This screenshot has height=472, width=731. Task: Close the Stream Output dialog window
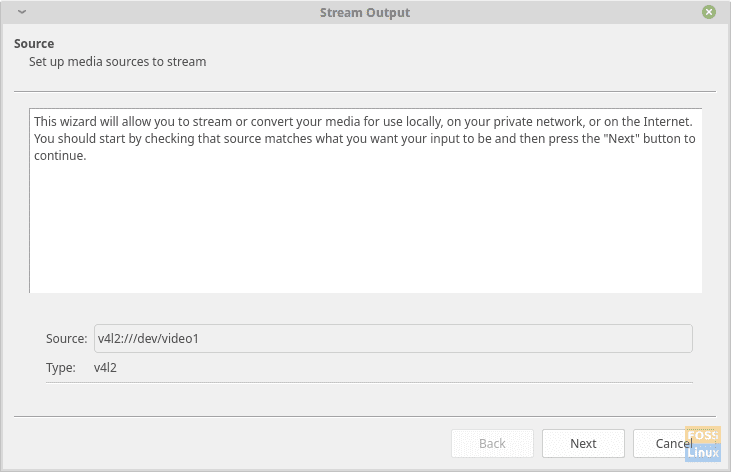click(x=709, y=13)
